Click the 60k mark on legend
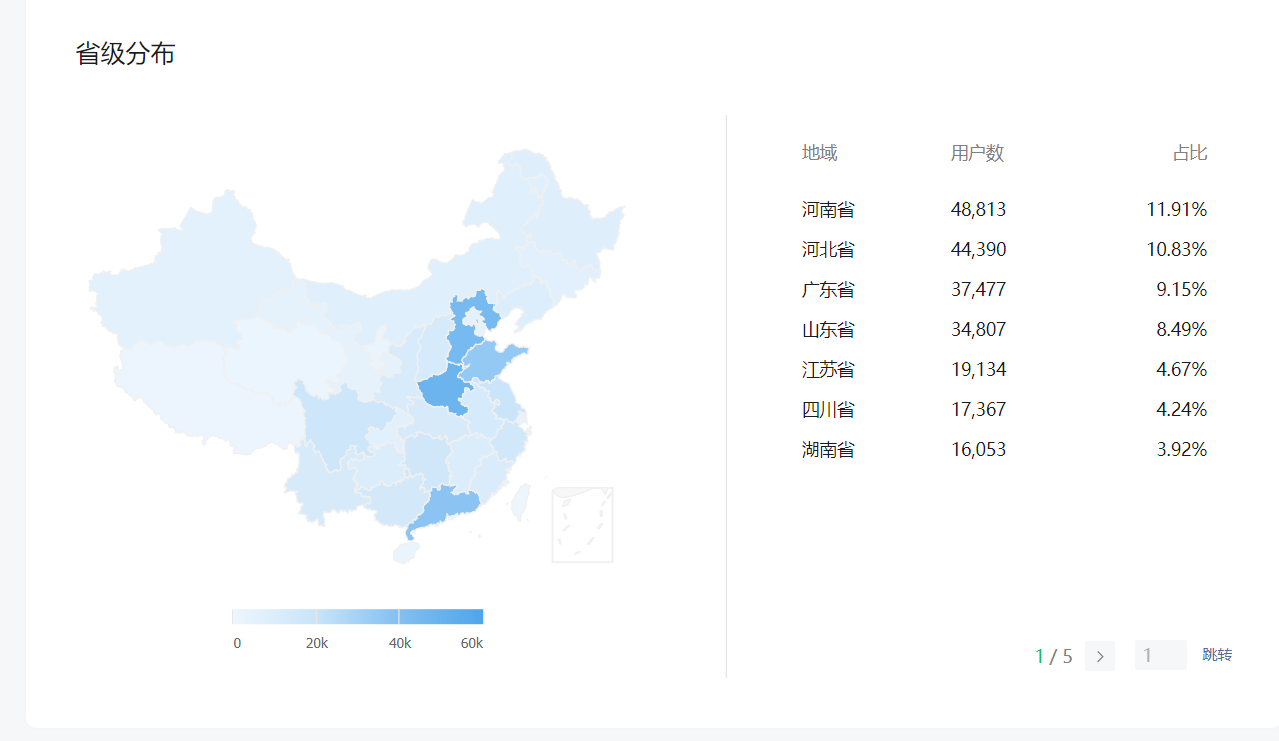This screenshot has height=741, width=1279. (472, 643)
